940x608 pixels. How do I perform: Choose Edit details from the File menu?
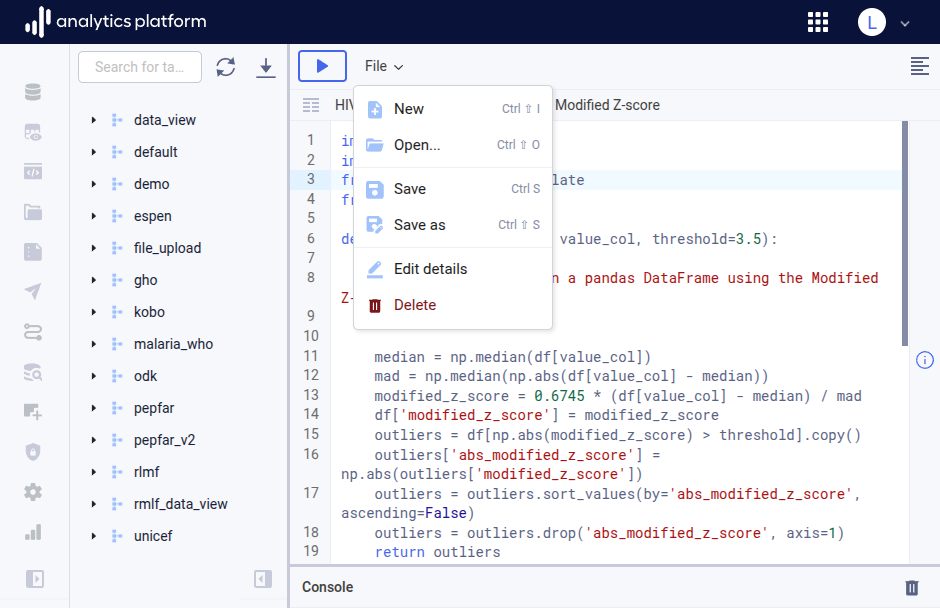coord(453,269)
